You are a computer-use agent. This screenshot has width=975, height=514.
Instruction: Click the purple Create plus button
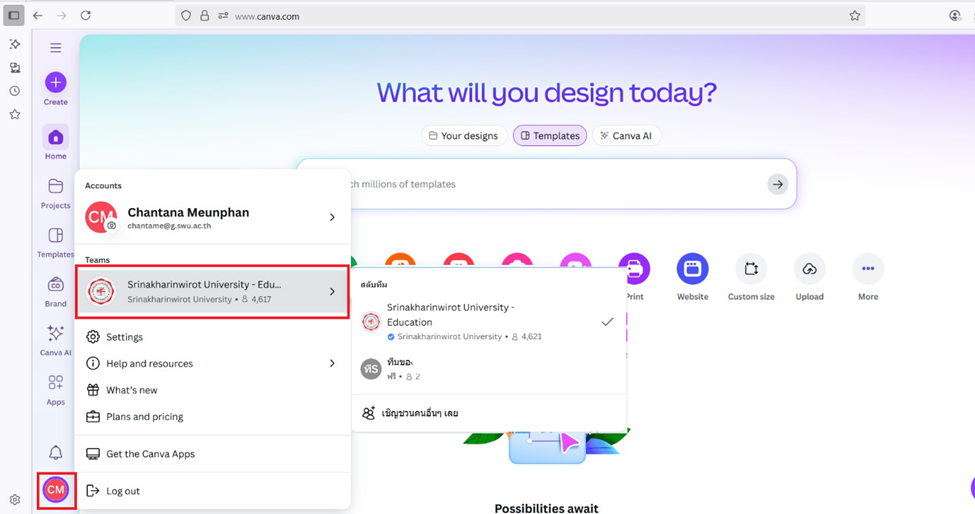click(x=55, y=82)
